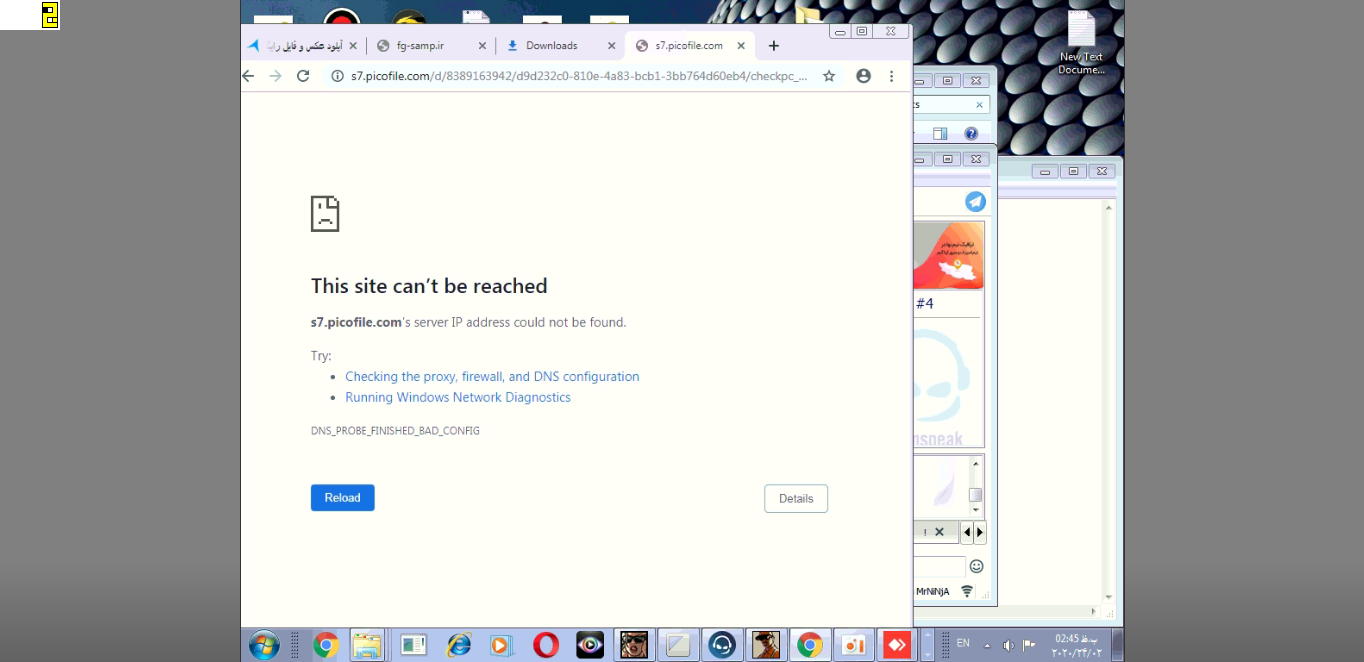Close the s7.picofile.com tab
1364x662 pixels.
tap(741, 46)
